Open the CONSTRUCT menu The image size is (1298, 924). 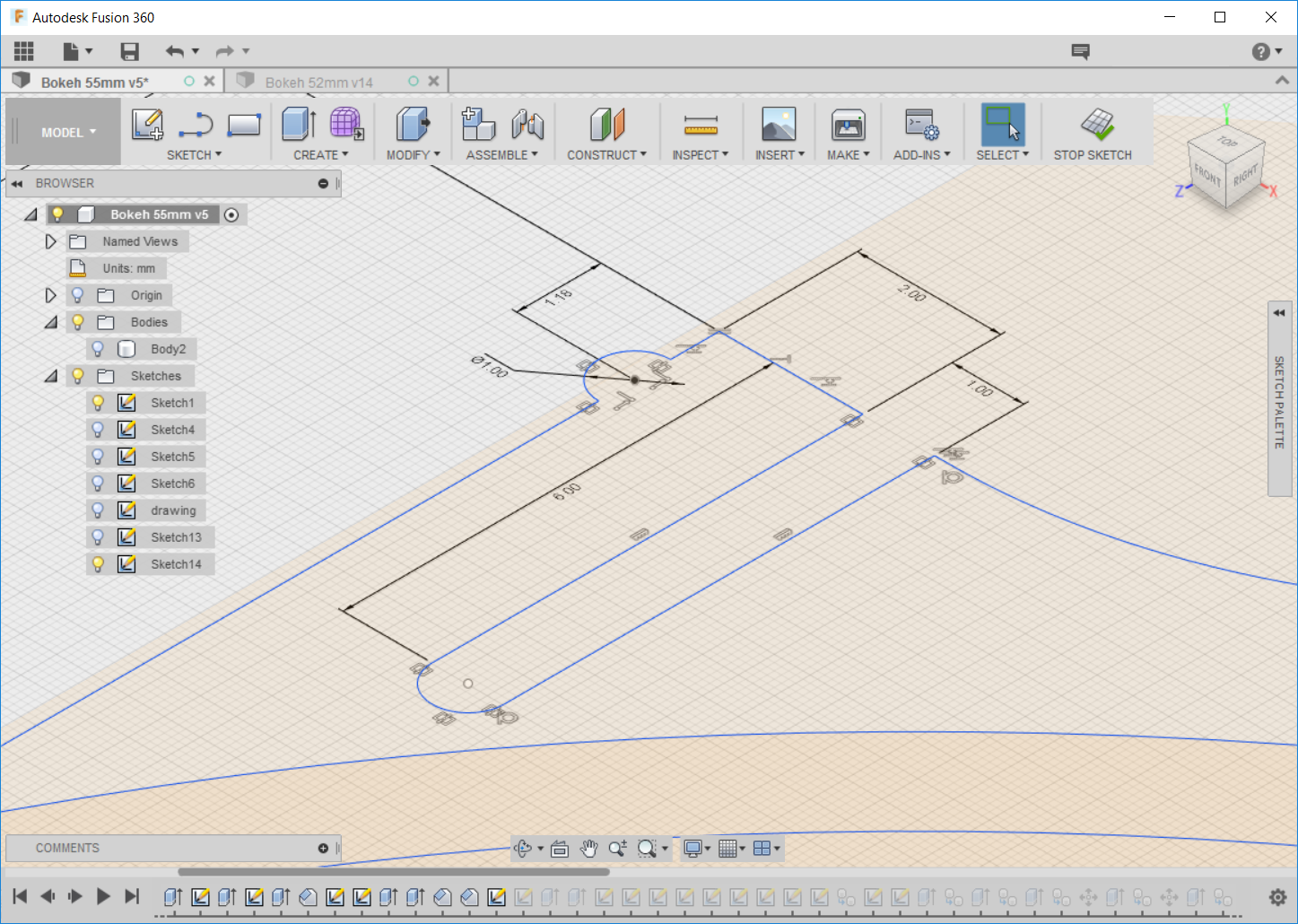[606, 154]
